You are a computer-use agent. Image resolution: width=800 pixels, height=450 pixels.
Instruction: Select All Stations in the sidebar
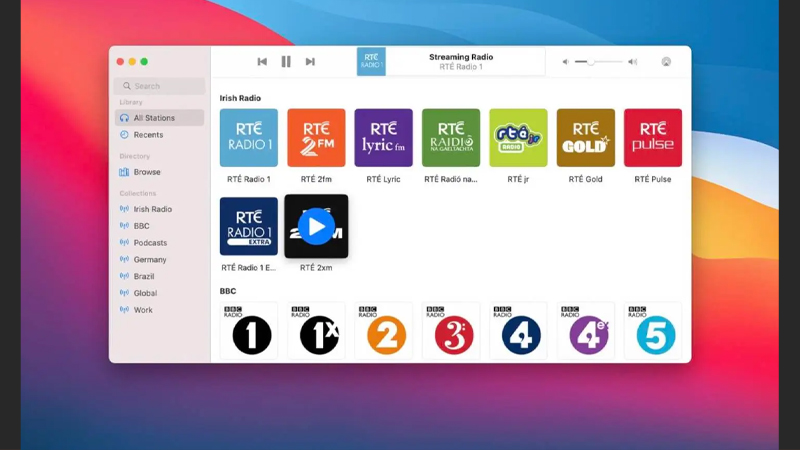tap(154, 118)
